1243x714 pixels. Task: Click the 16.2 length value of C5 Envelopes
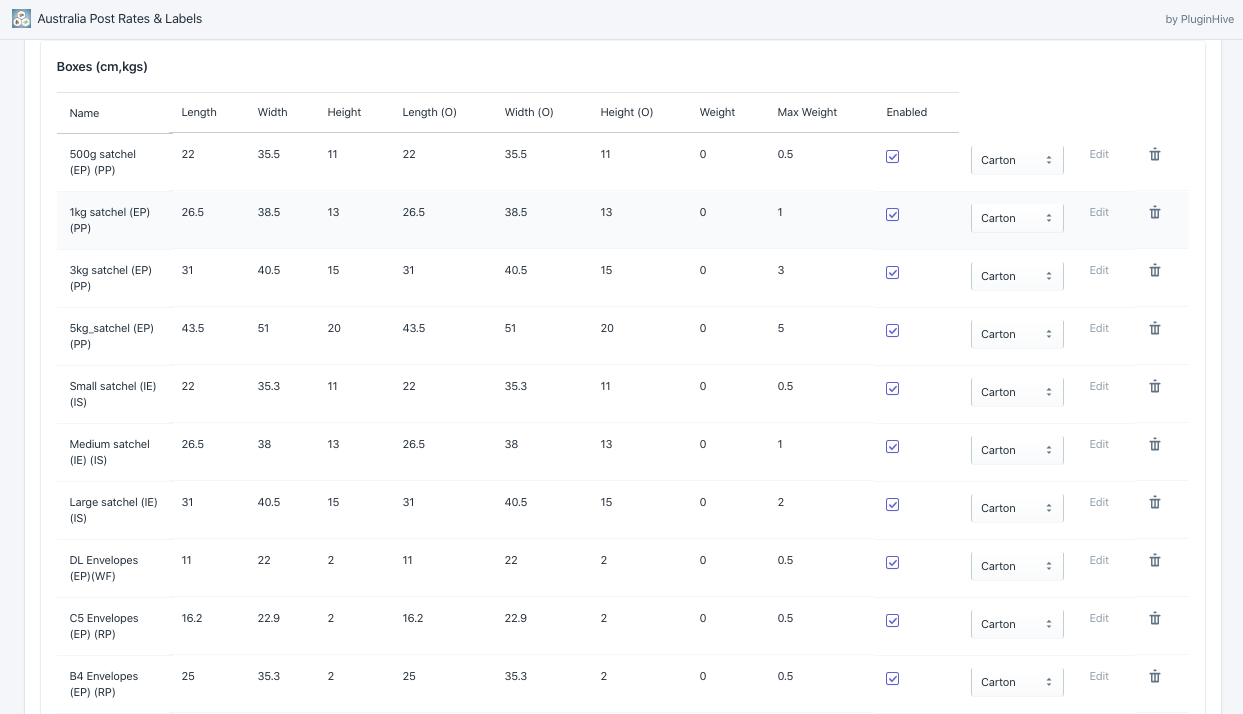[192, 618]
